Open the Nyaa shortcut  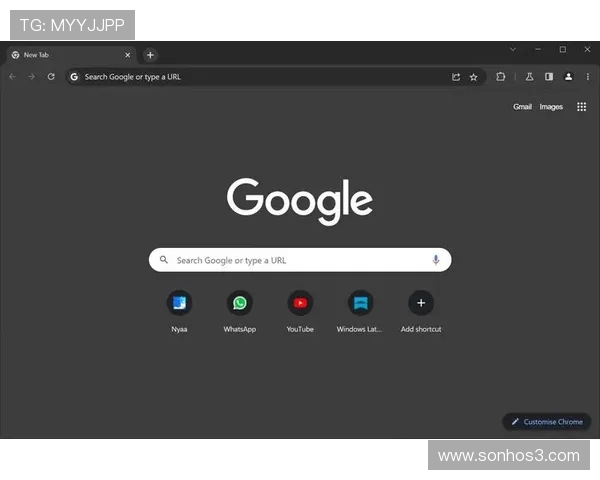coord(179,312)
